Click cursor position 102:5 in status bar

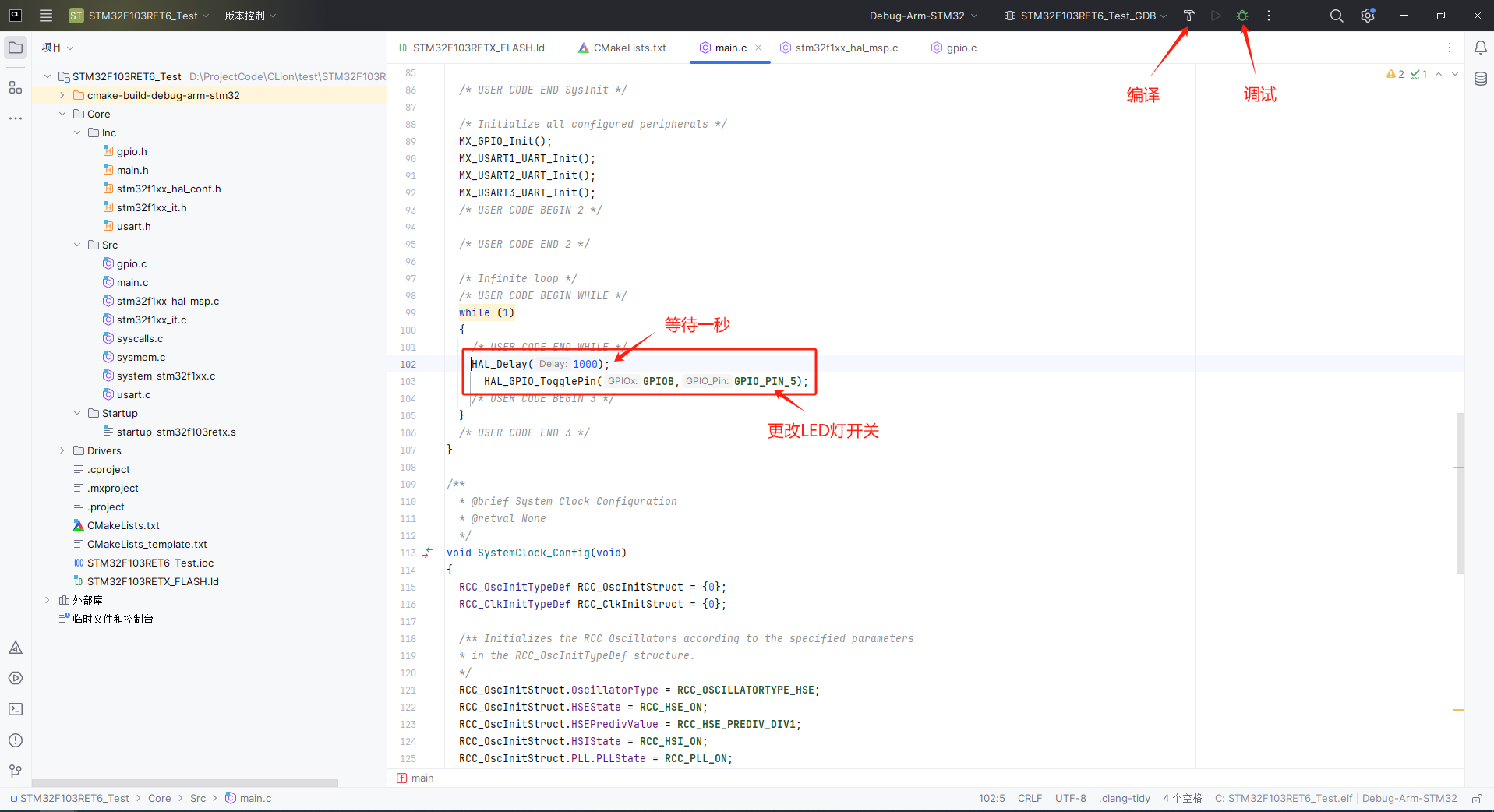tap(991, 798)
